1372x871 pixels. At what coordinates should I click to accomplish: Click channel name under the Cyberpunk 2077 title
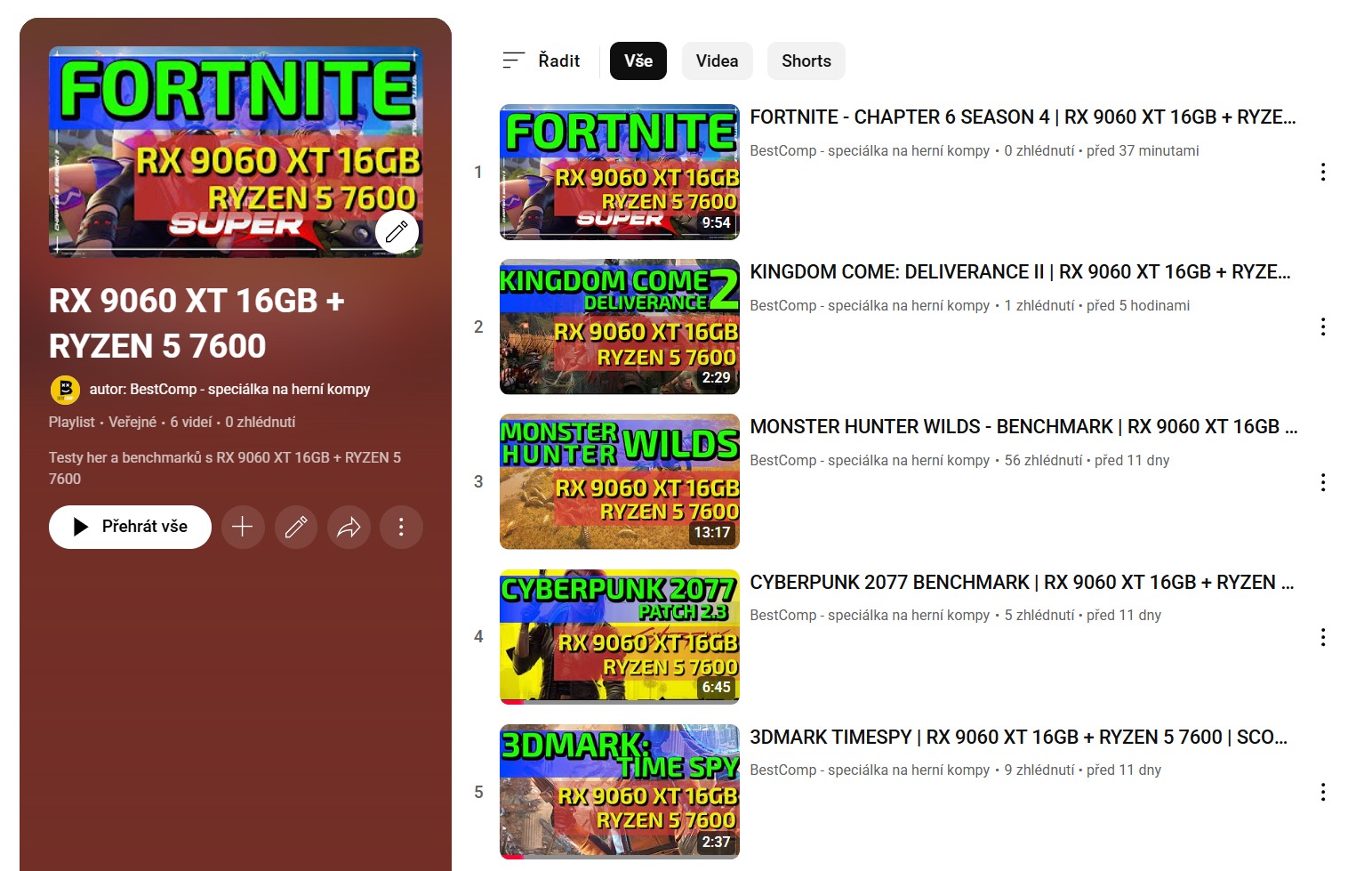pyautogui.click(x=870, y=615)
